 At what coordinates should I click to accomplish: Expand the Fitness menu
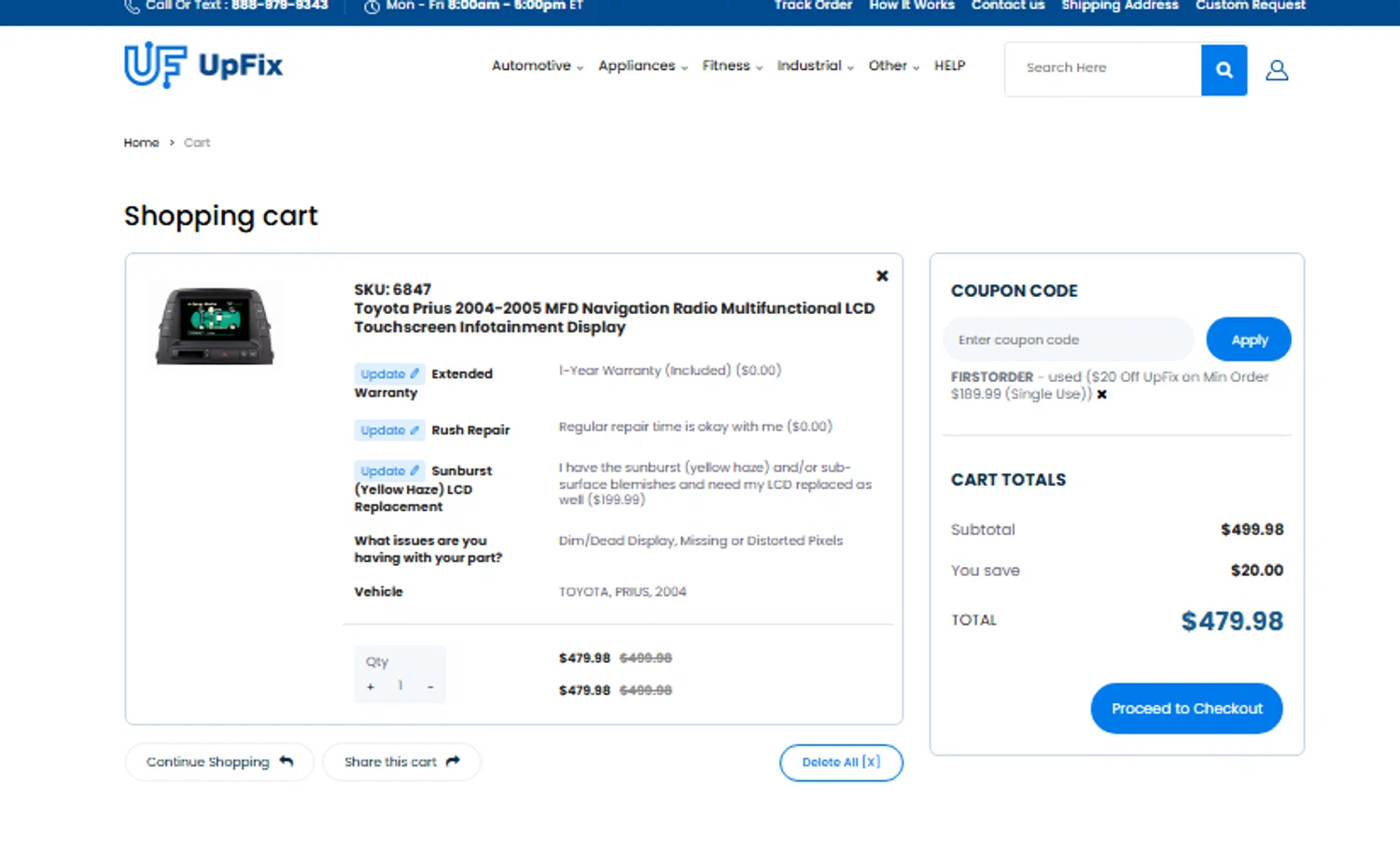coord(732,65)
